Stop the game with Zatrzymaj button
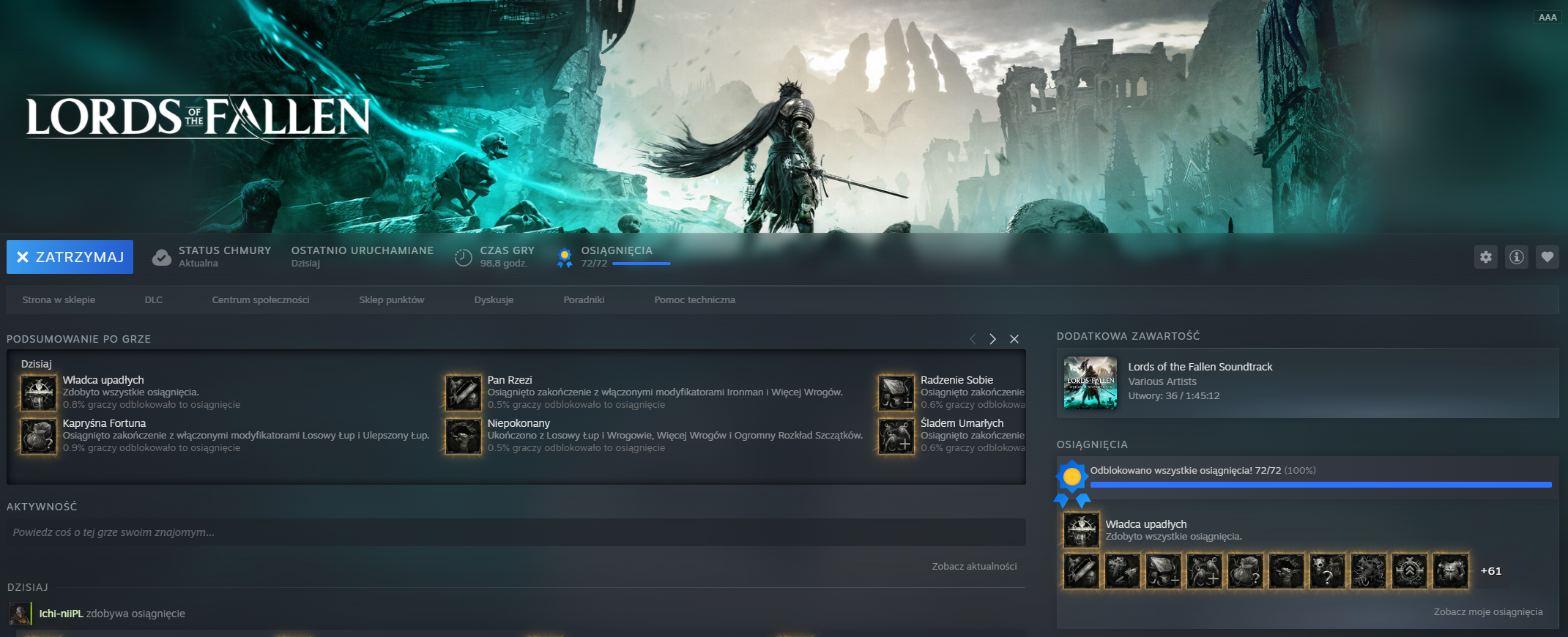Viewport: 1568px width, 637px height. [x=70, y=257]
